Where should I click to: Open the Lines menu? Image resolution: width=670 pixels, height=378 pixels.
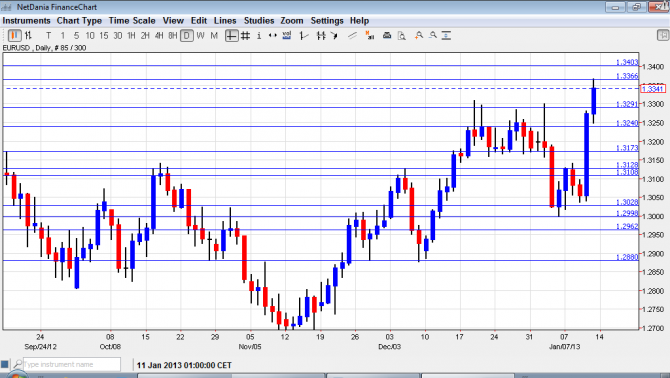pos(225,21)
